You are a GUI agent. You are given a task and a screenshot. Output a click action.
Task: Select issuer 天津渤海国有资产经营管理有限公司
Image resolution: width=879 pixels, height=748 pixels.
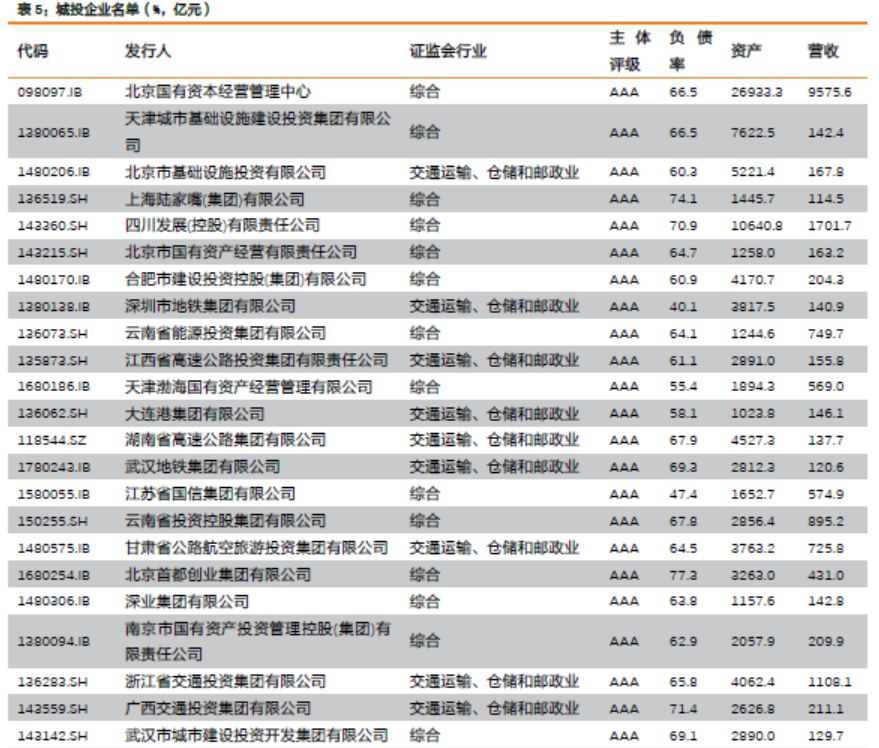pyautogui.click(x=248, y=387)
